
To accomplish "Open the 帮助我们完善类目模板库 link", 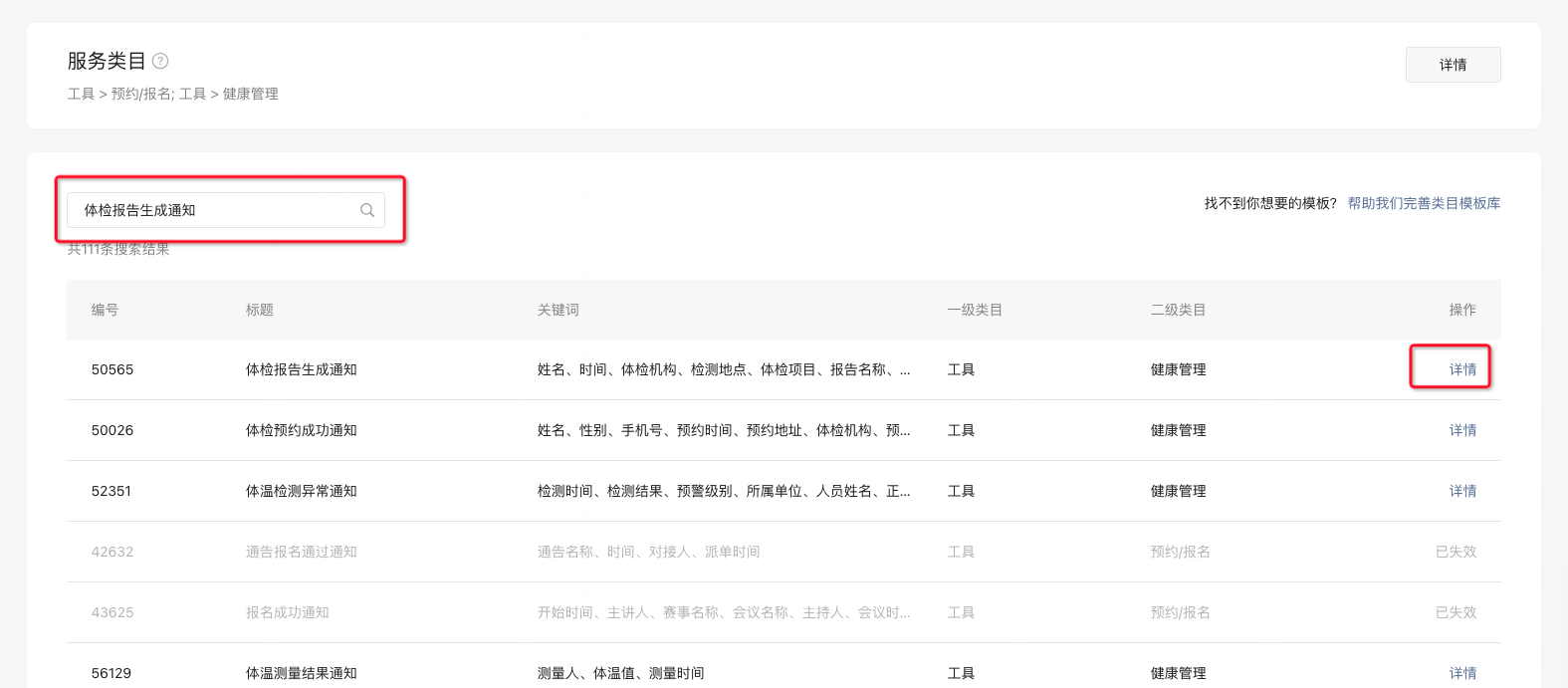I will 1424,203.
